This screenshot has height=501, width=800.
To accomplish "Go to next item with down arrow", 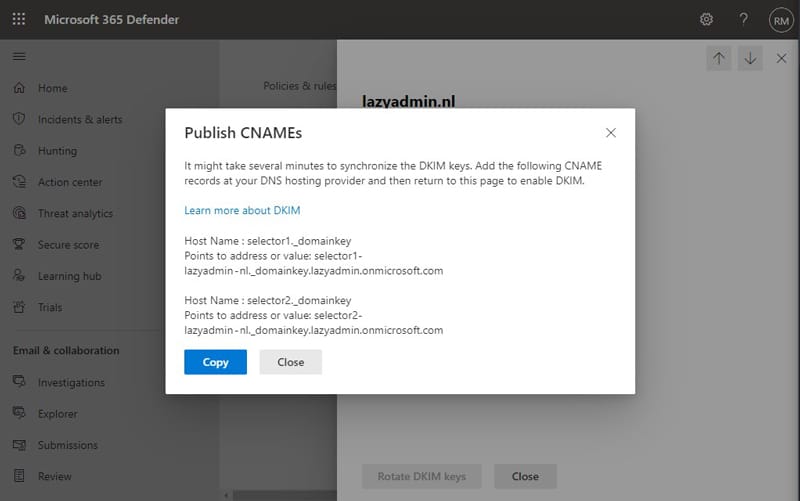I will point(750,58).
